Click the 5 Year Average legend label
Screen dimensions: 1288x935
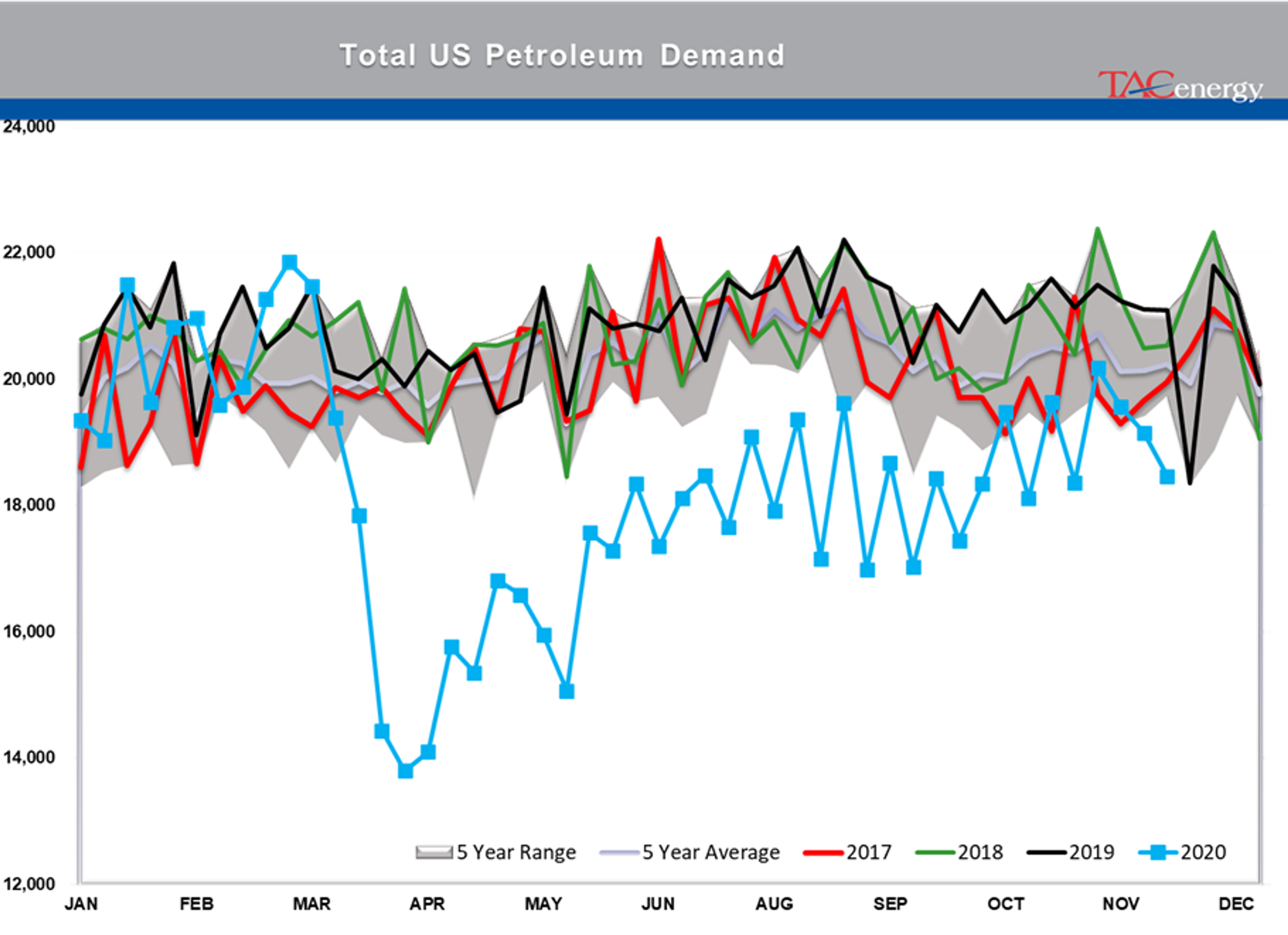711,852
